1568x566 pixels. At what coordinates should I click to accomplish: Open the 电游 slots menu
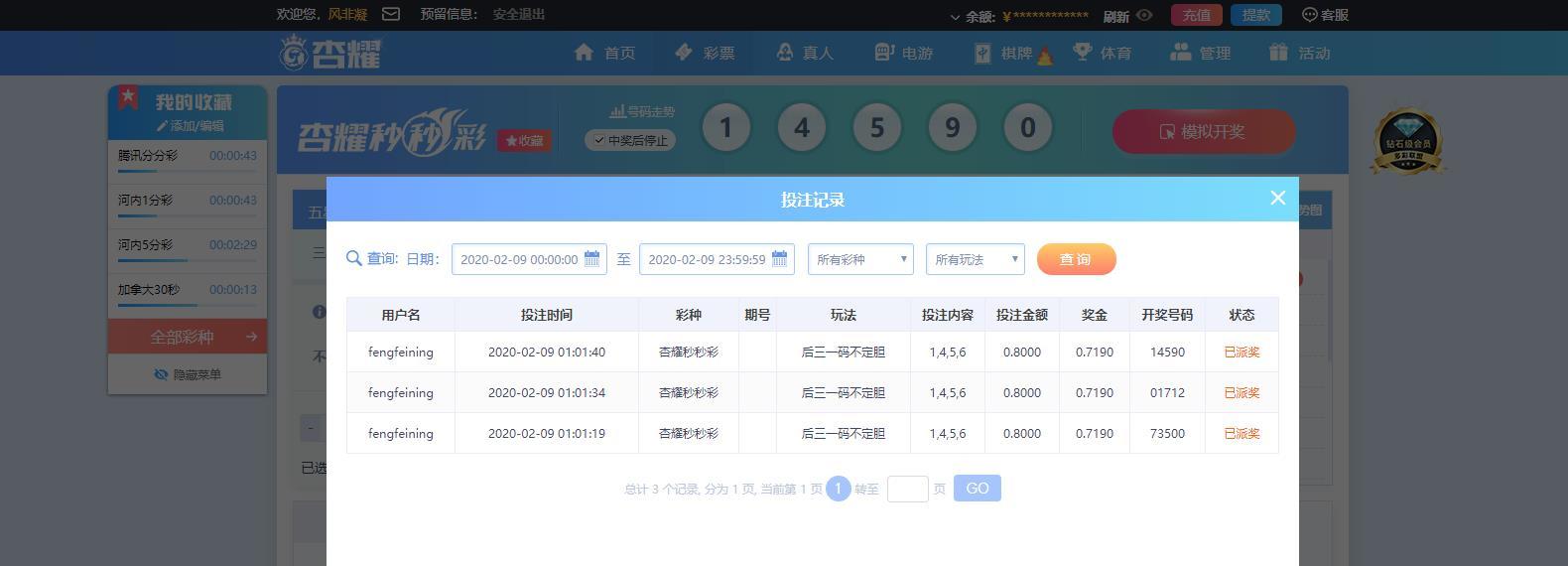[904, 53]
